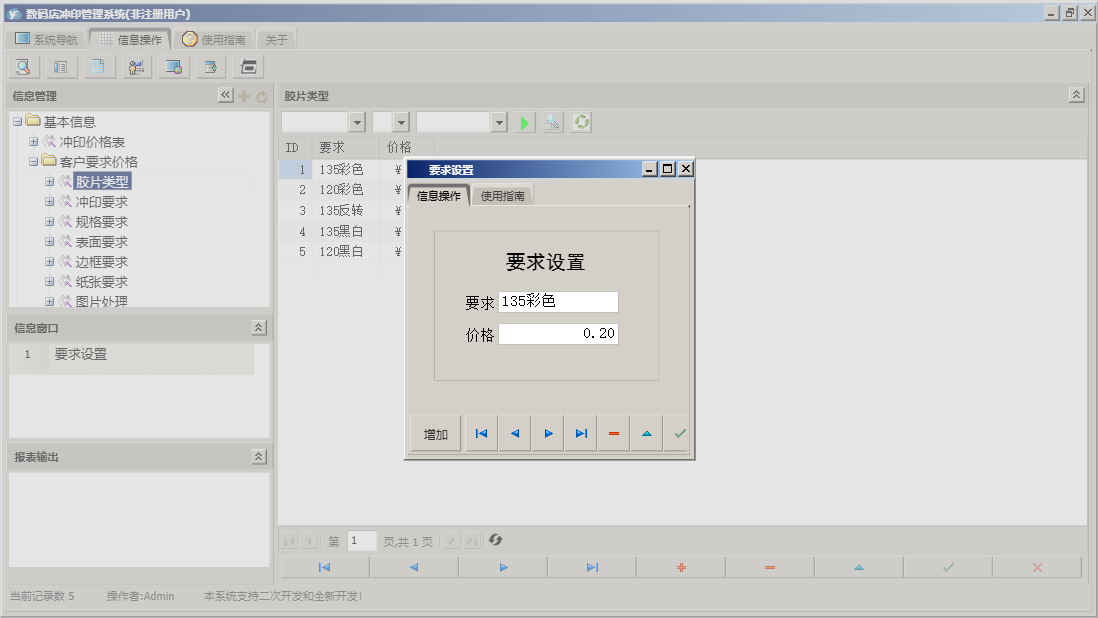Image resolution: width=1098 pixels, height=618 pixels.
Task: Click the green play button in filter bar
Action: click(525, 122)
